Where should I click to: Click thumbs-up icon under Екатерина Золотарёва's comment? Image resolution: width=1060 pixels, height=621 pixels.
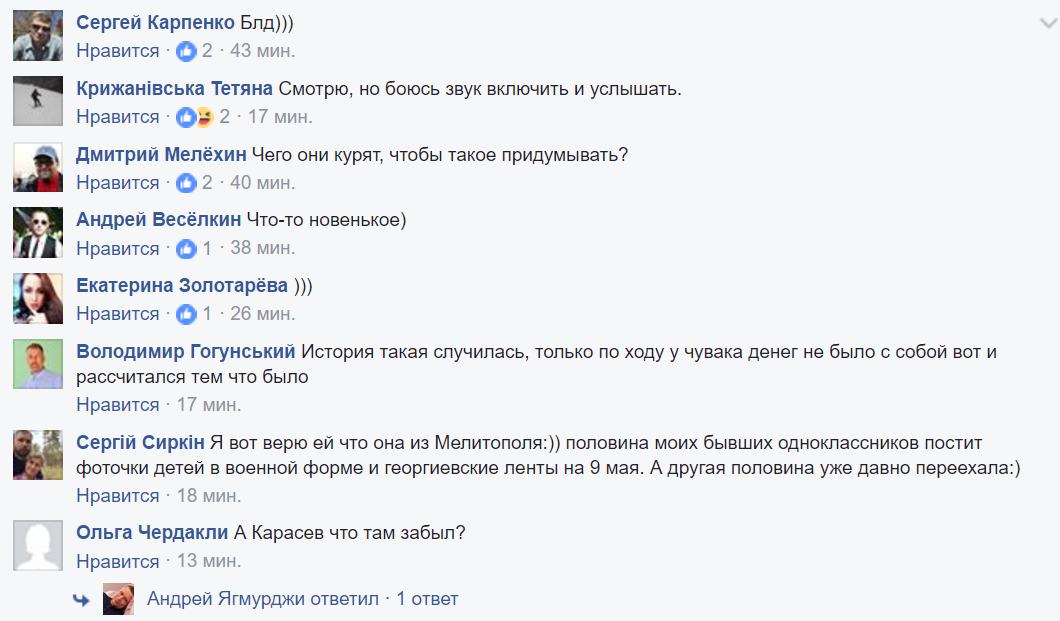tap(186, 314)
